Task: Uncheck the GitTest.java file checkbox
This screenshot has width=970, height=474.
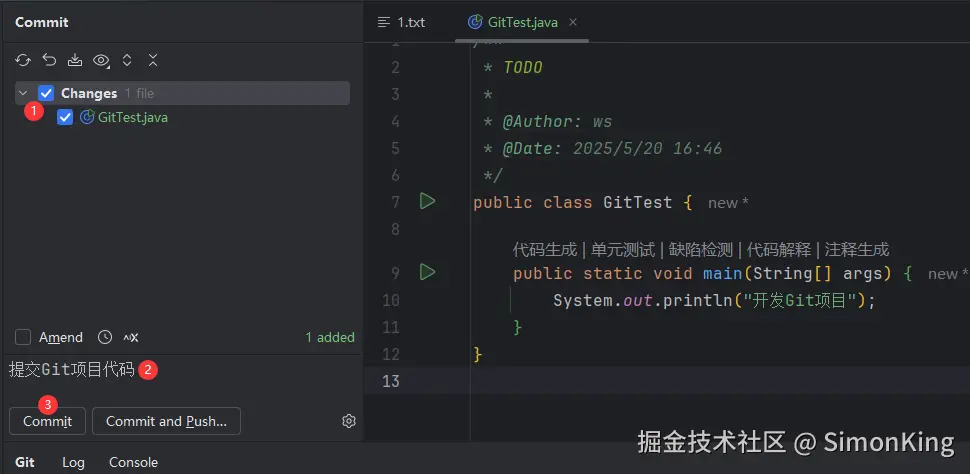Action: coord(65,117)
